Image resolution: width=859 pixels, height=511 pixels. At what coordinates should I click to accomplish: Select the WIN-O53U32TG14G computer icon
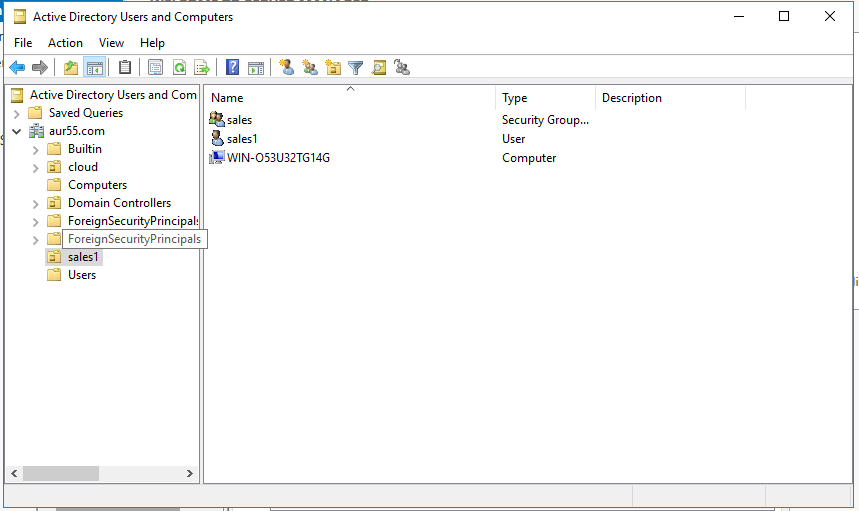(x=217, y=157)
